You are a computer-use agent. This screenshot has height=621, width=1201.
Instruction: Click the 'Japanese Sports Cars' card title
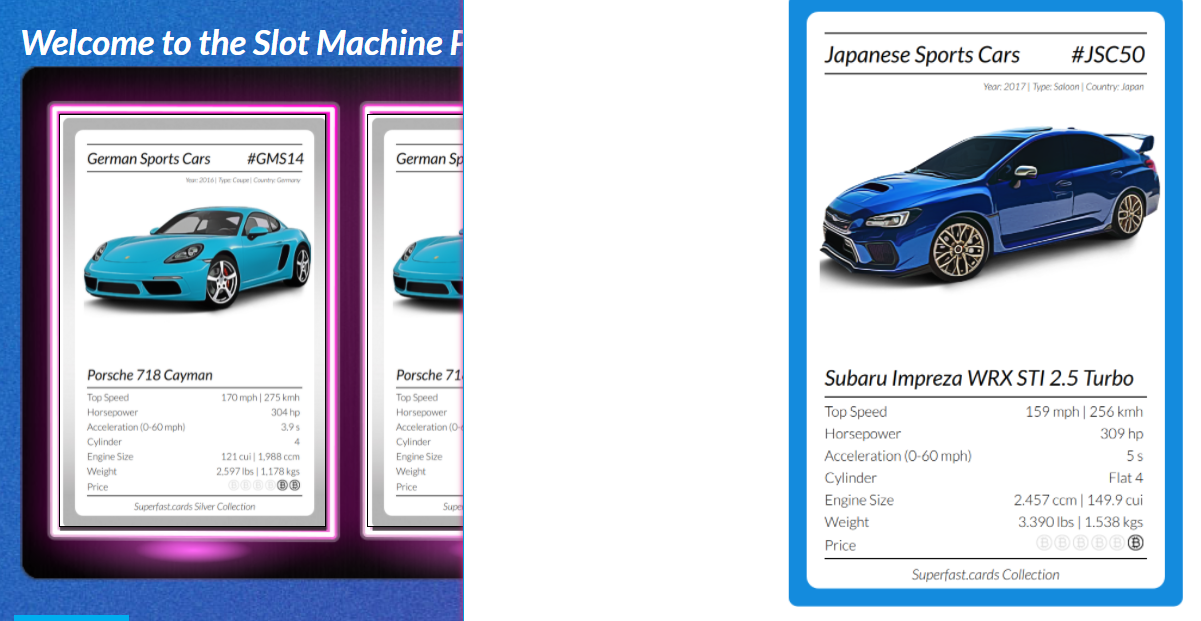click(x=922, y=55)
